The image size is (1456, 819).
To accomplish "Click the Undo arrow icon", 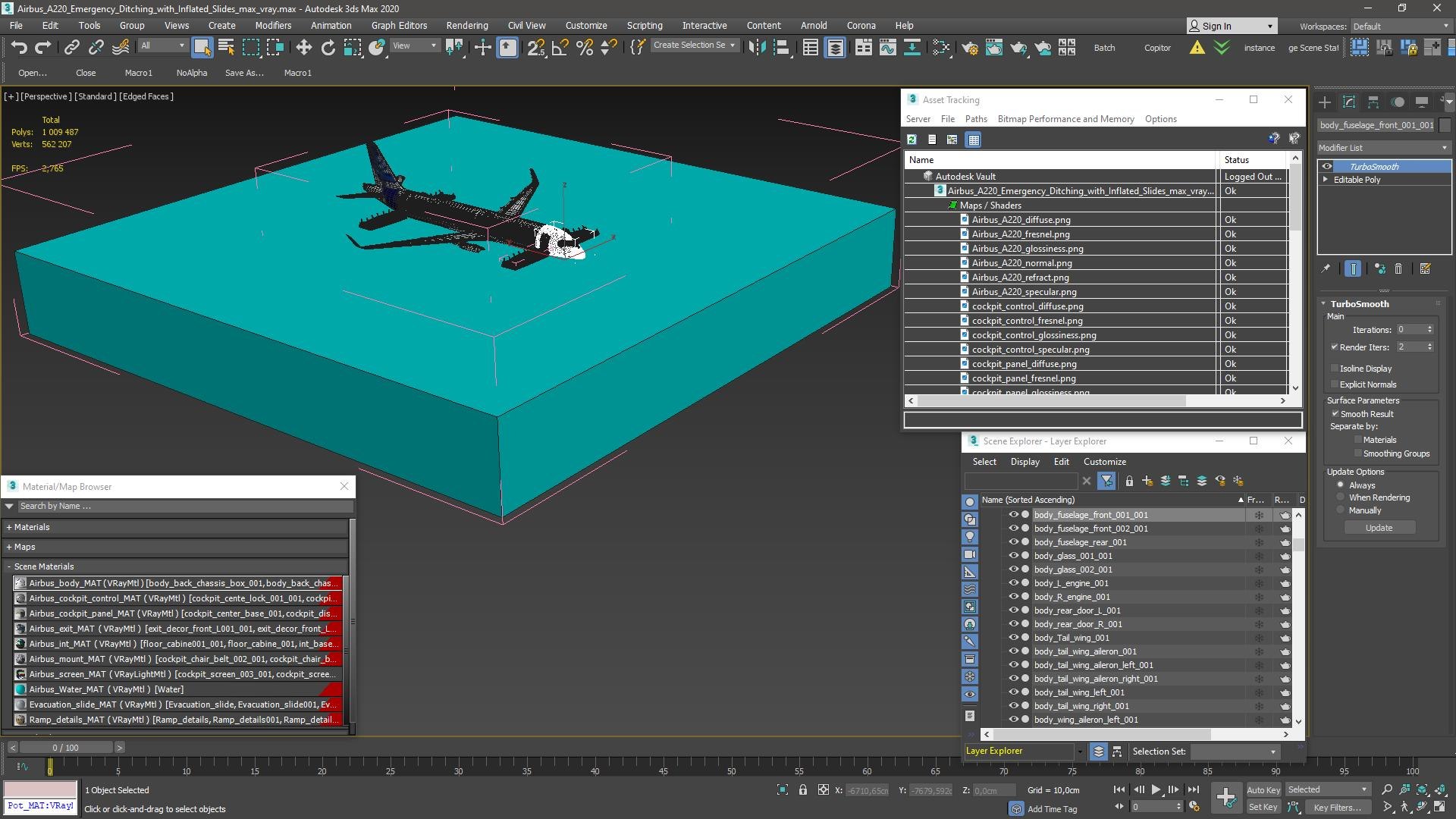I will tap(19, 48).
